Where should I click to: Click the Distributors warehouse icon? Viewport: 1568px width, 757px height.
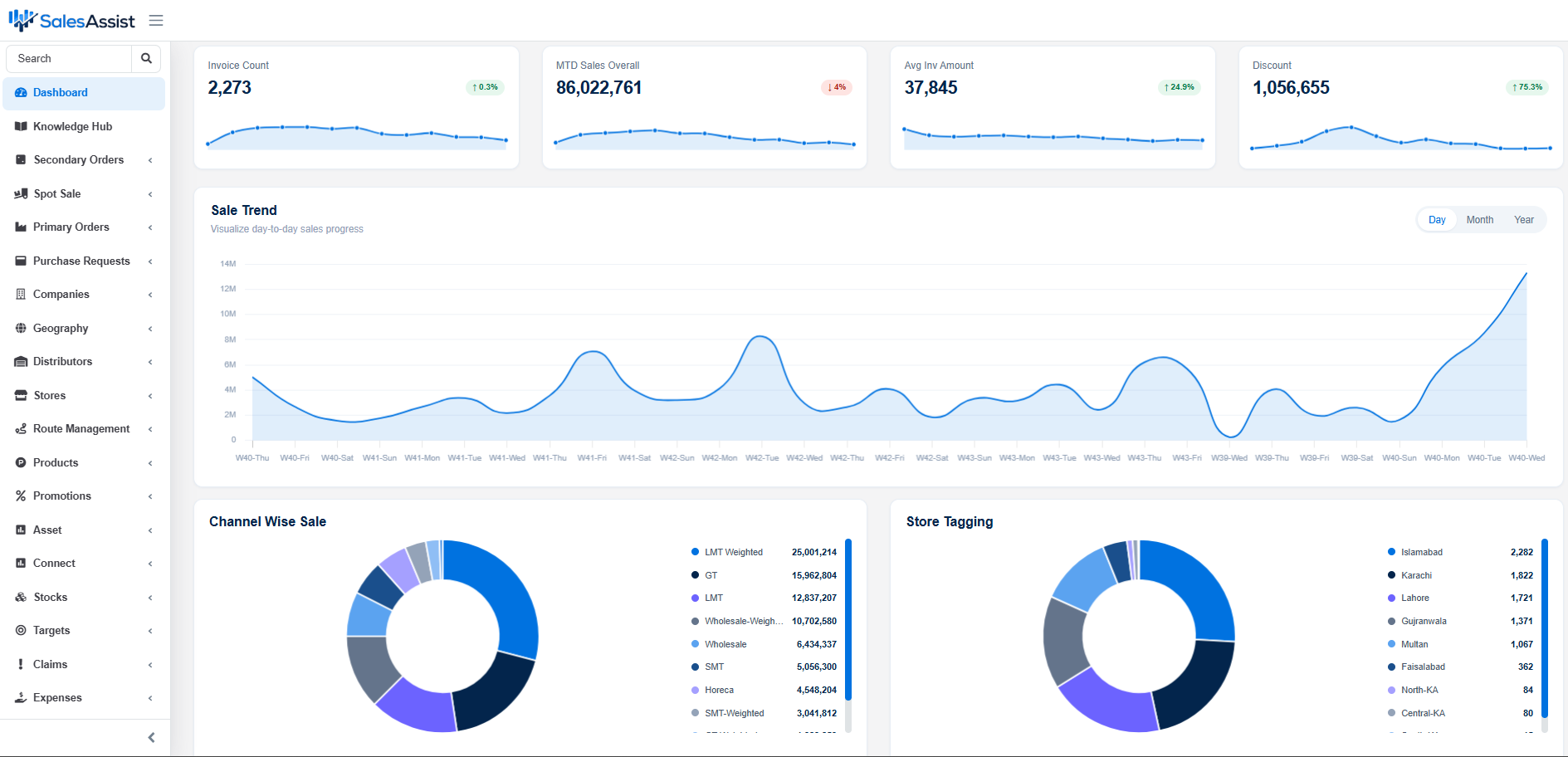point(21,362)
